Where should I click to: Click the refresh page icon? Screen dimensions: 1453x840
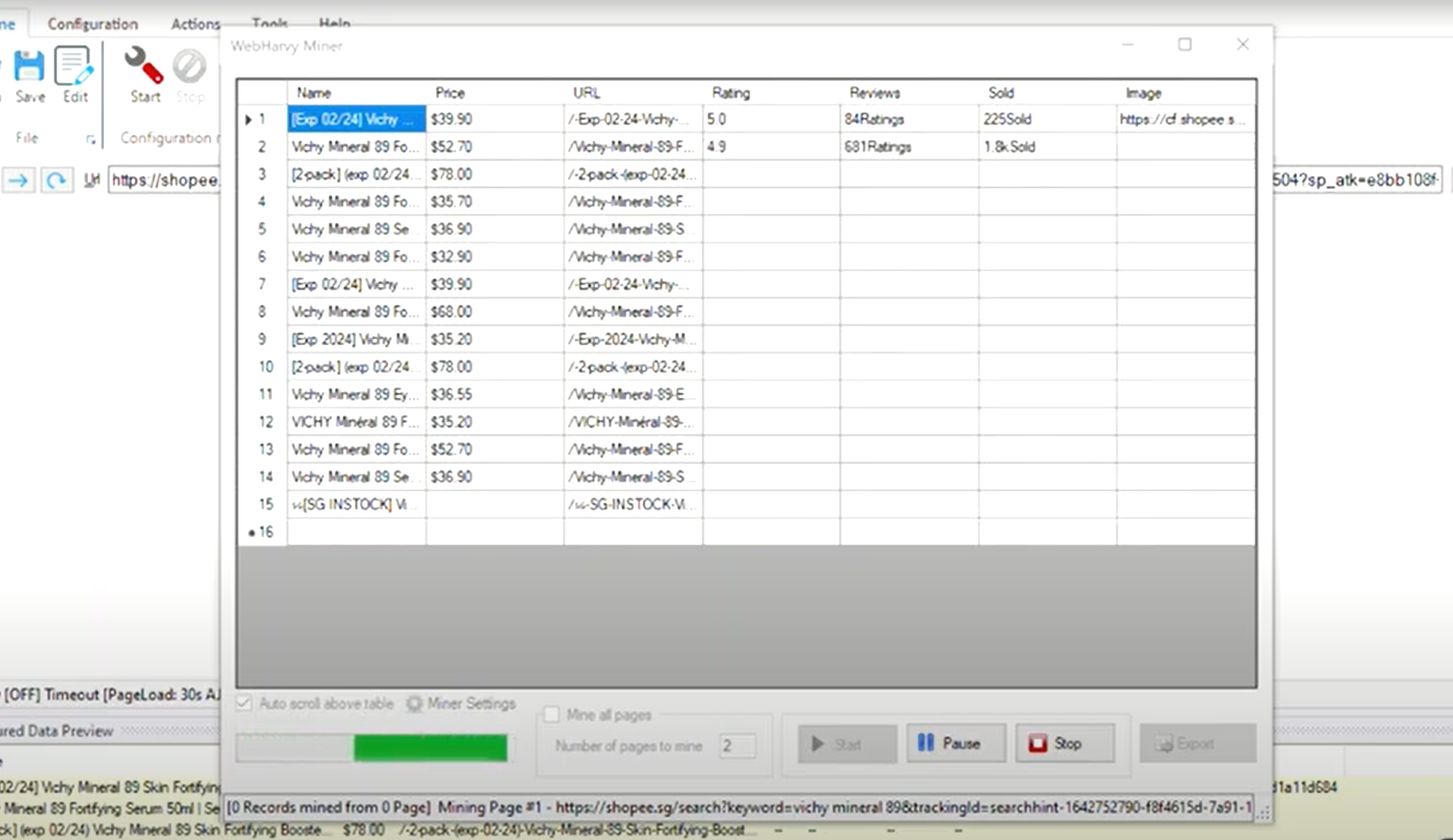pyautogui.click(x=56, y=181)
